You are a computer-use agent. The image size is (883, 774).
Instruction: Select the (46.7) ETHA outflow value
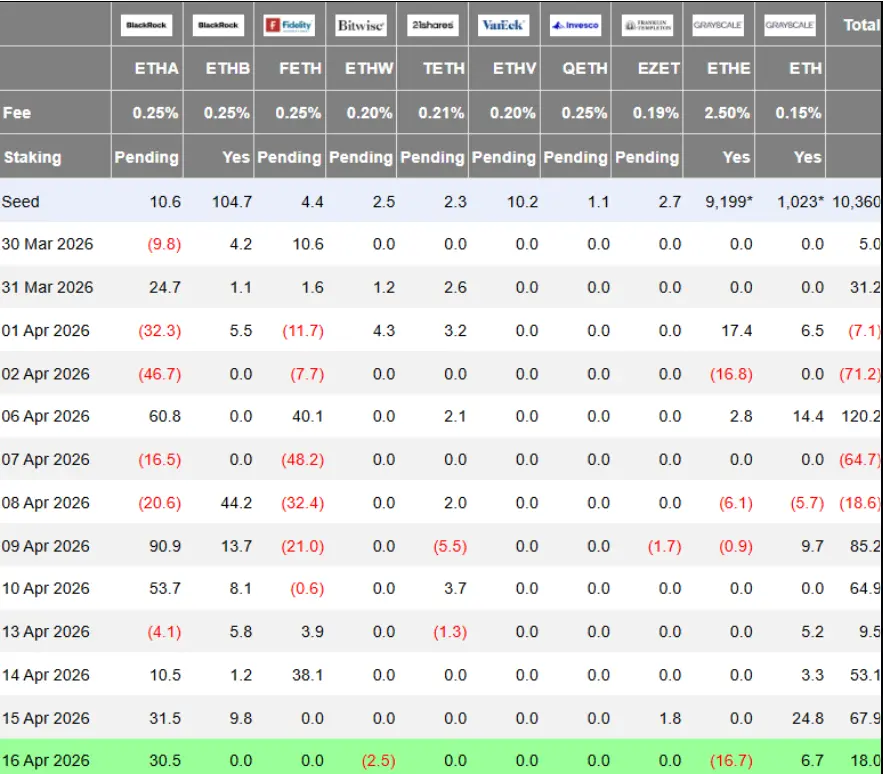click(160, 374)
